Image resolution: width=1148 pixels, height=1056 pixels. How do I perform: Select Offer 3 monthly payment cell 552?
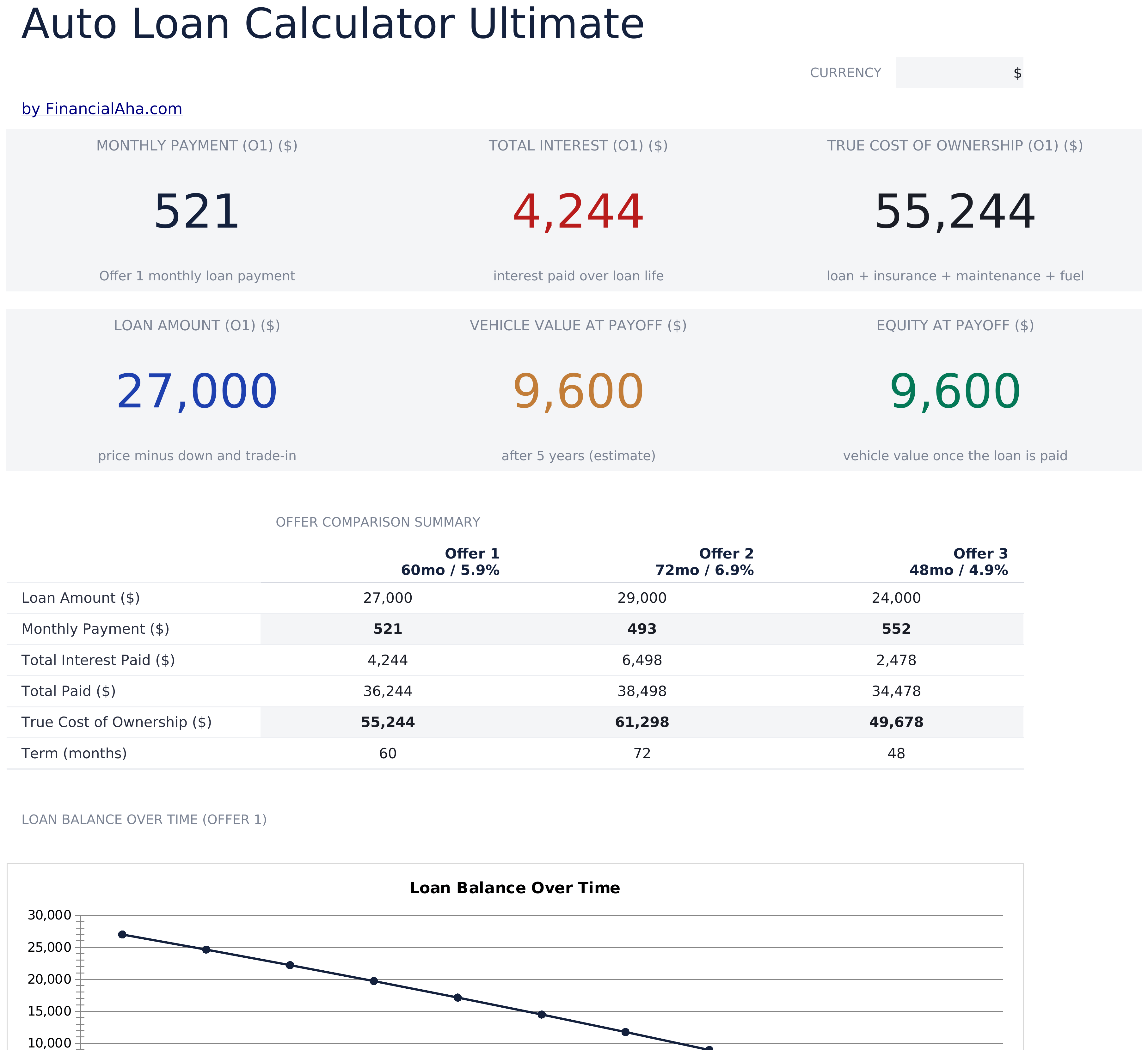tap(896, 629)
